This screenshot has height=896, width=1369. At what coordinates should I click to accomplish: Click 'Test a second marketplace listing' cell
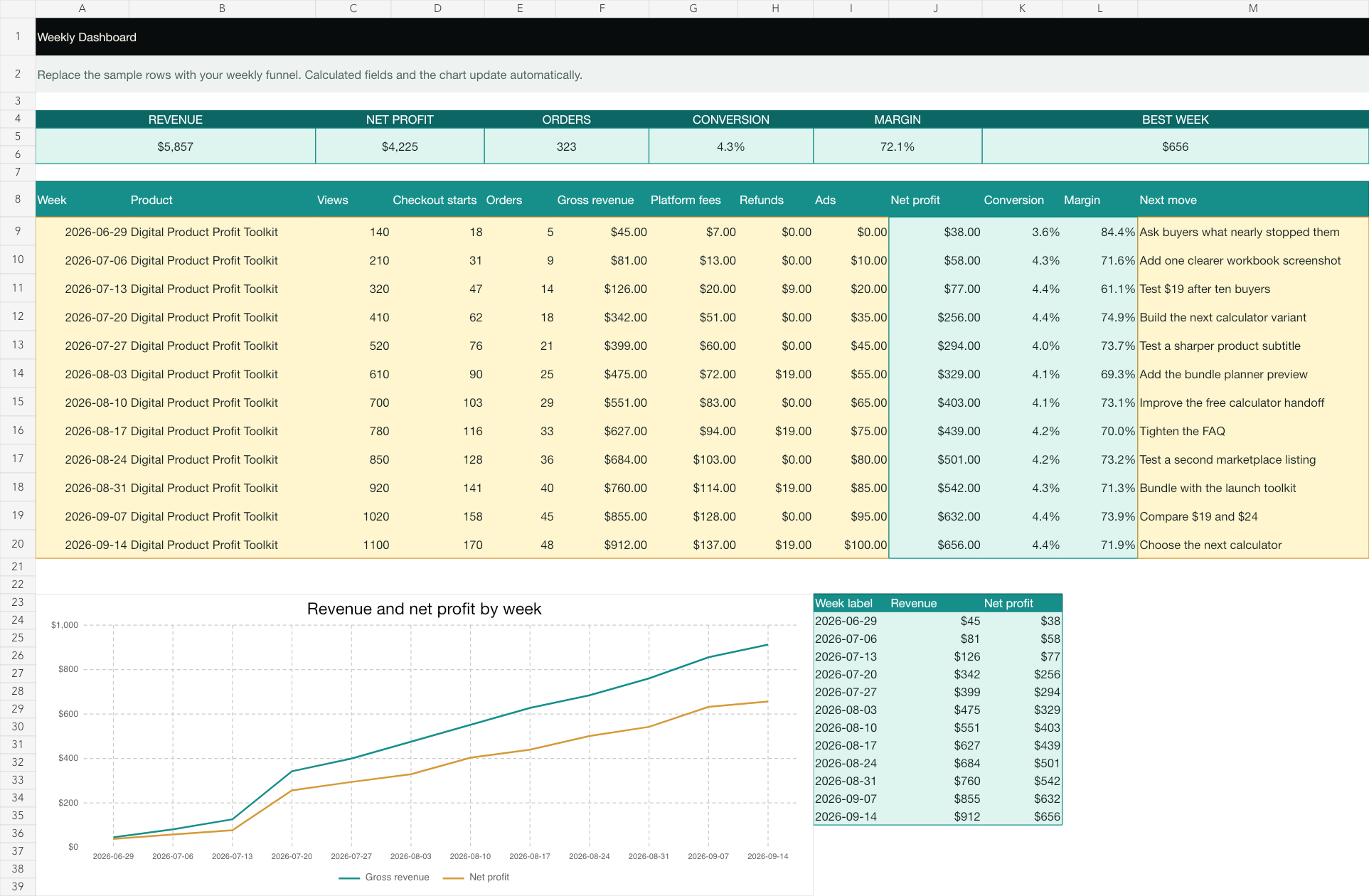[1253, 459]
